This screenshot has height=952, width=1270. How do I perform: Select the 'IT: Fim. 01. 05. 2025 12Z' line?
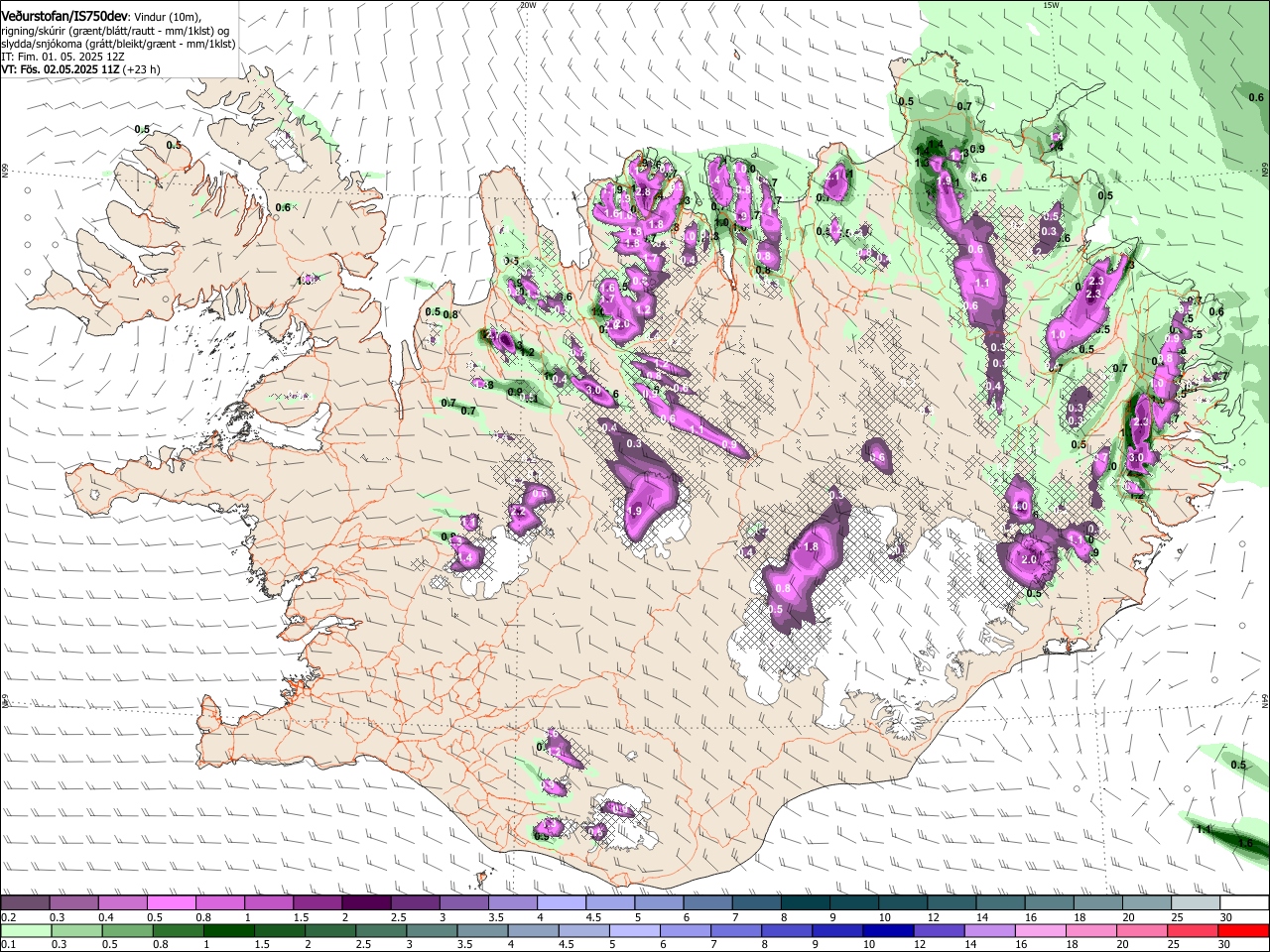(63, 57)
